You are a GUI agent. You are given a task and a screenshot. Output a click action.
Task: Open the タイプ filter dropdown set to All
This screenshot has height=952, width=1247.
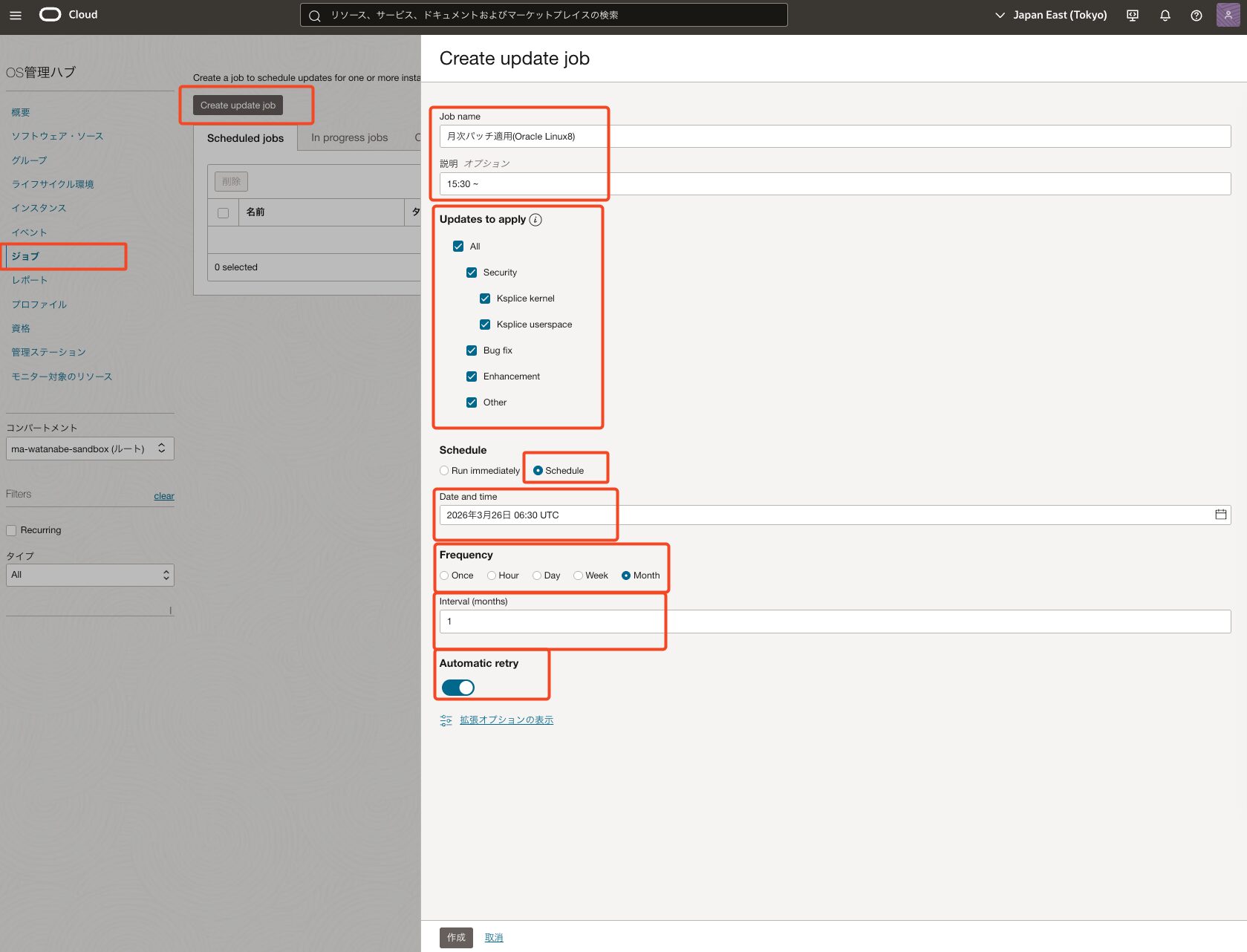90,575
